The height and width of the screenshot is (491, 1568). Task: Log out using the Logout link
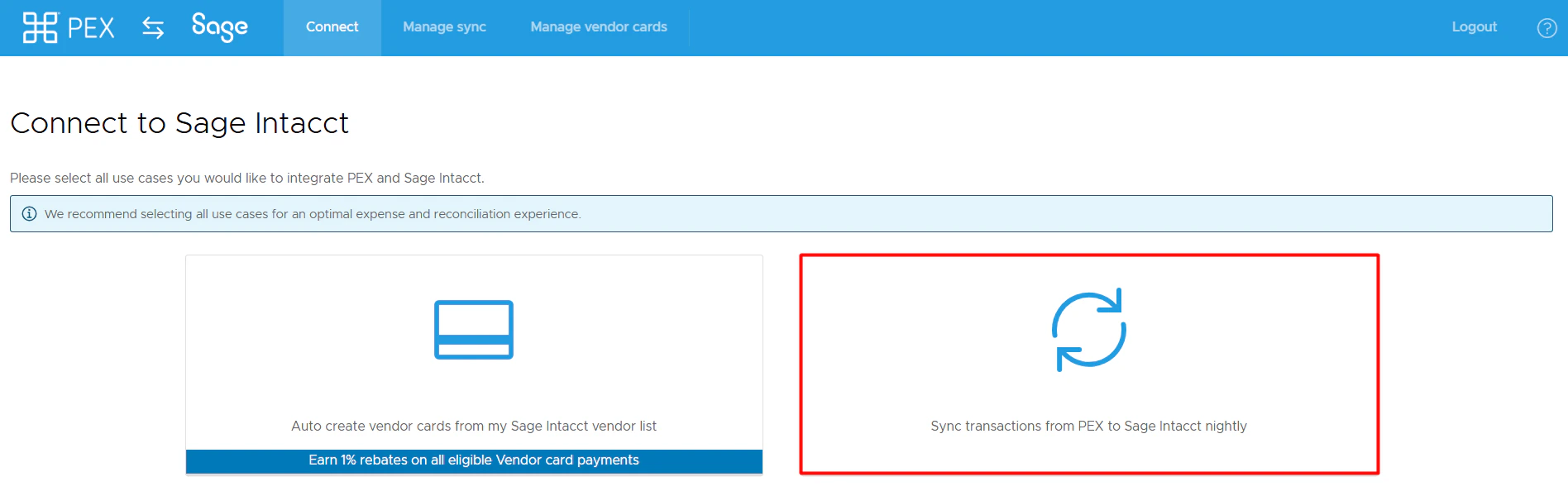tap(1474, 27)
